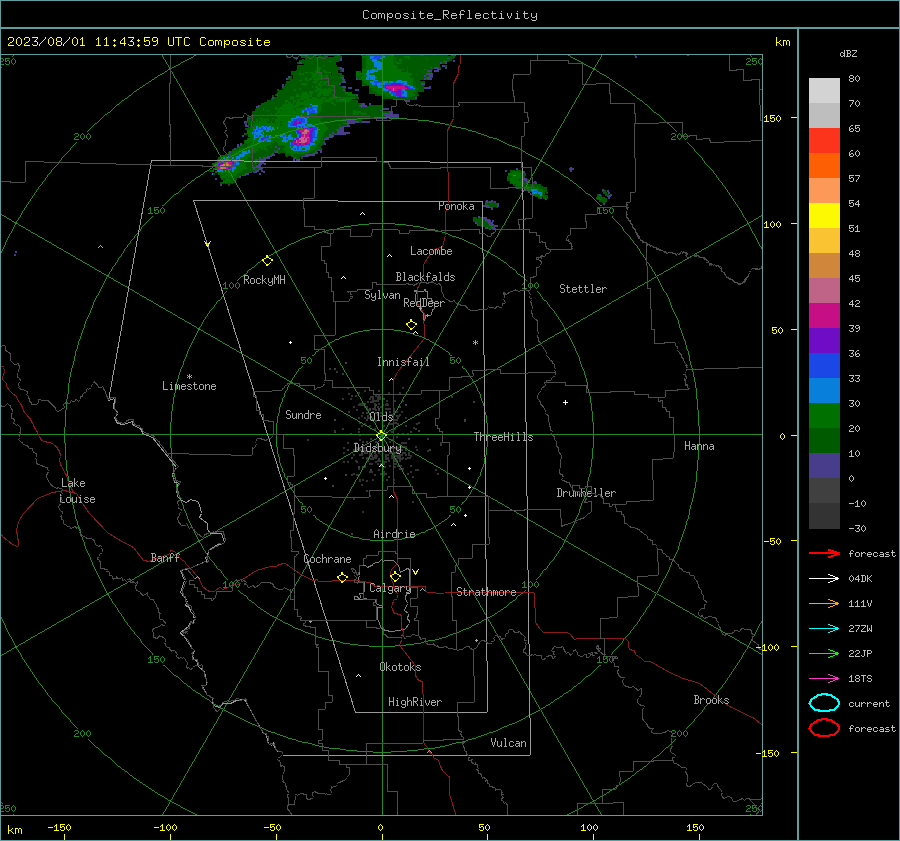Select the yellow diamond marker above Calgary
This screenshot has width=900, height=841.
click(395, 576)
